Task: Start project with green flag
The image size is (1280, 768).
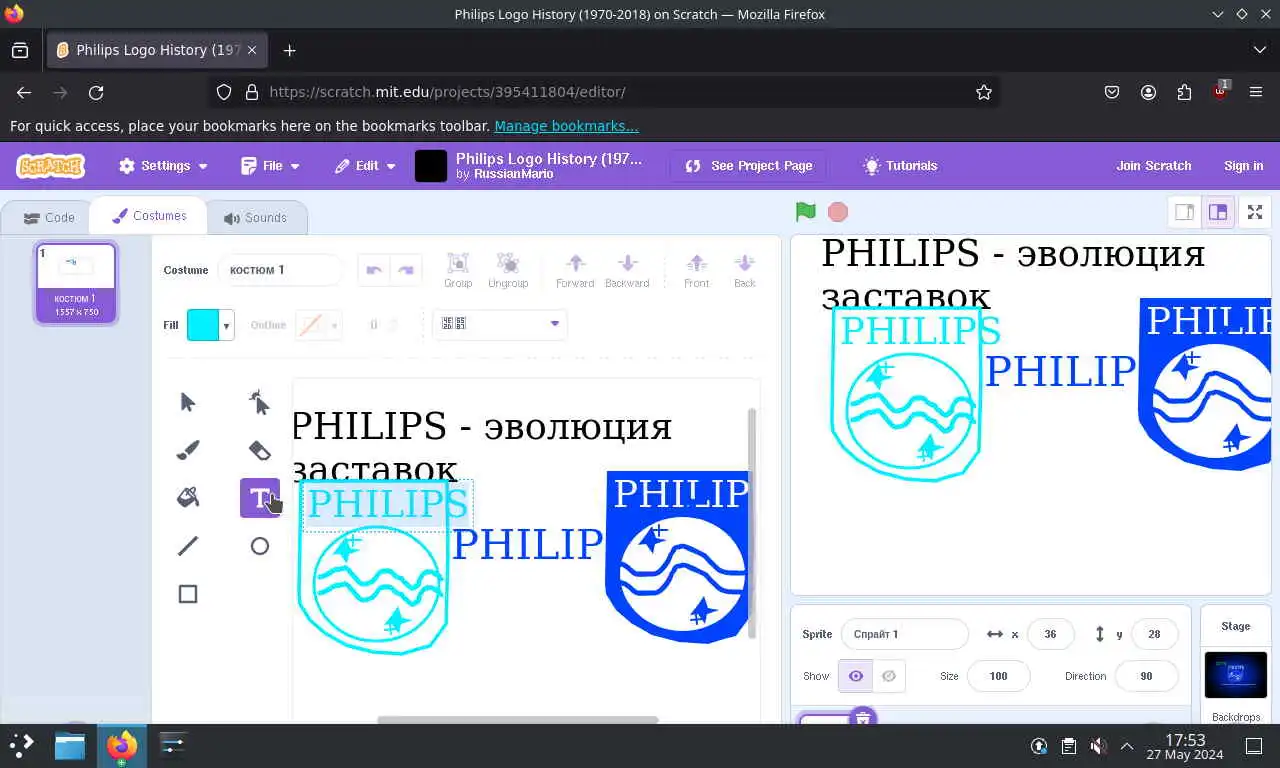Action: (x=806, y=212)
